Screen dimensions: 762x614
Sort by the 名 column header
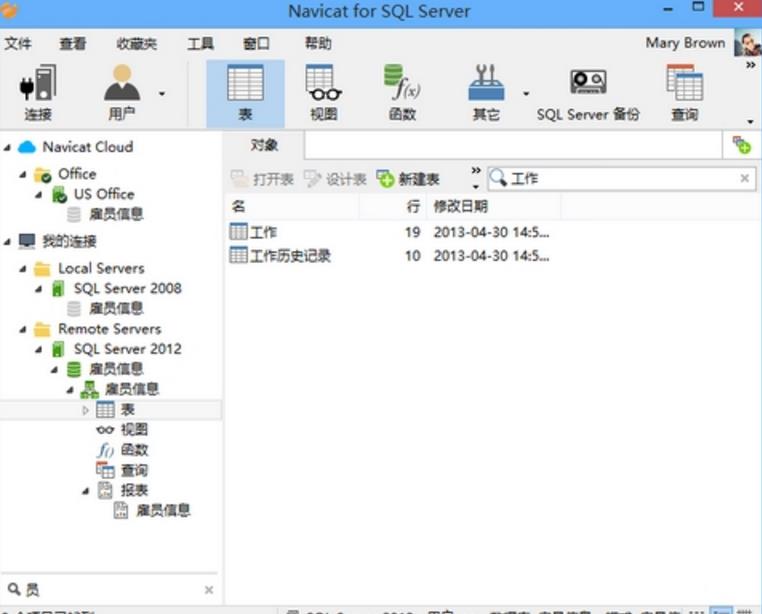(293, 207)
